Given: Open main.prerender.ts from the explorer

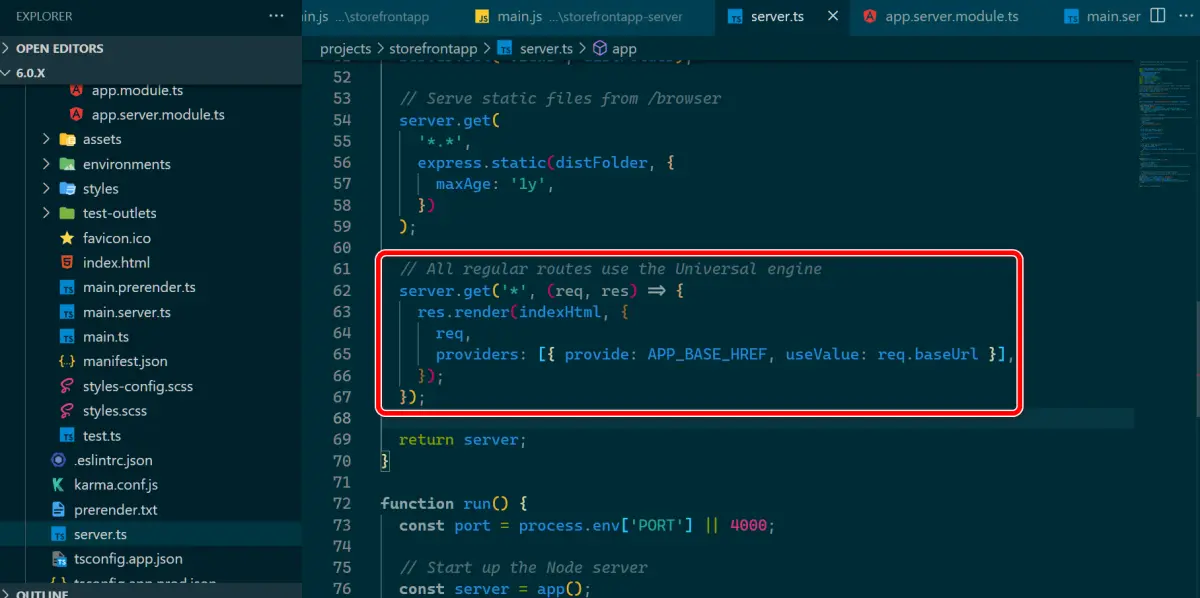Looking at the screenshot, I should [139, 287].
